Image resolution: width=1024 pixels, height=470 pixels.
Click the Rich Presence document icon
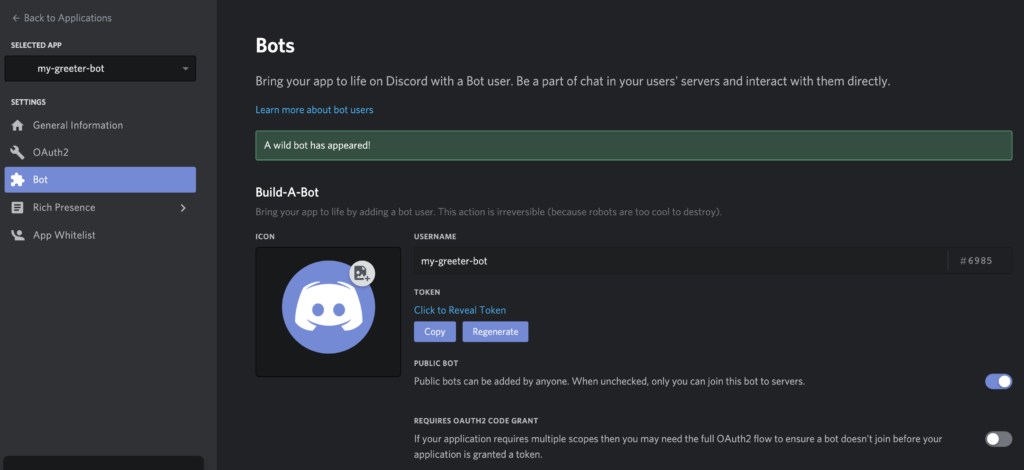click(18, 208)
